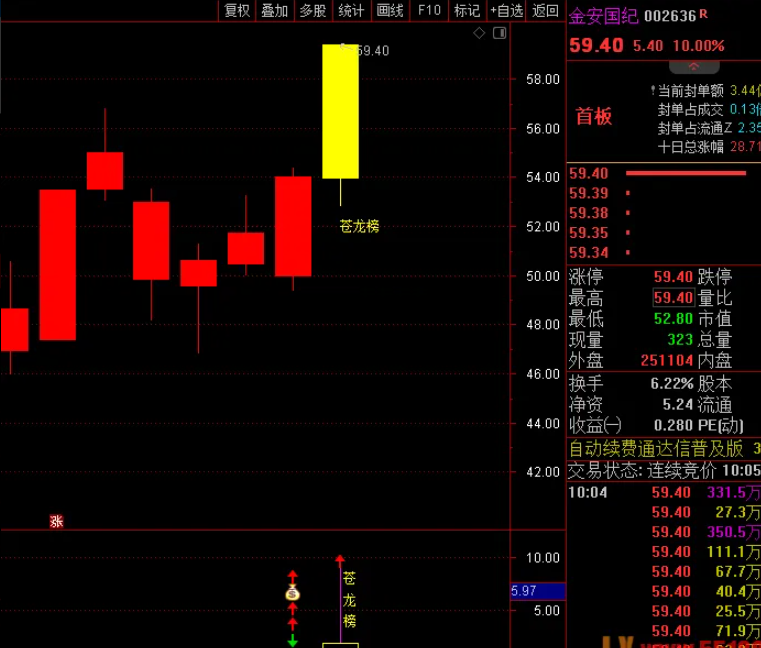Click the 现量 value 323
This screenshot has width=761, height=648.
(680, 340)
